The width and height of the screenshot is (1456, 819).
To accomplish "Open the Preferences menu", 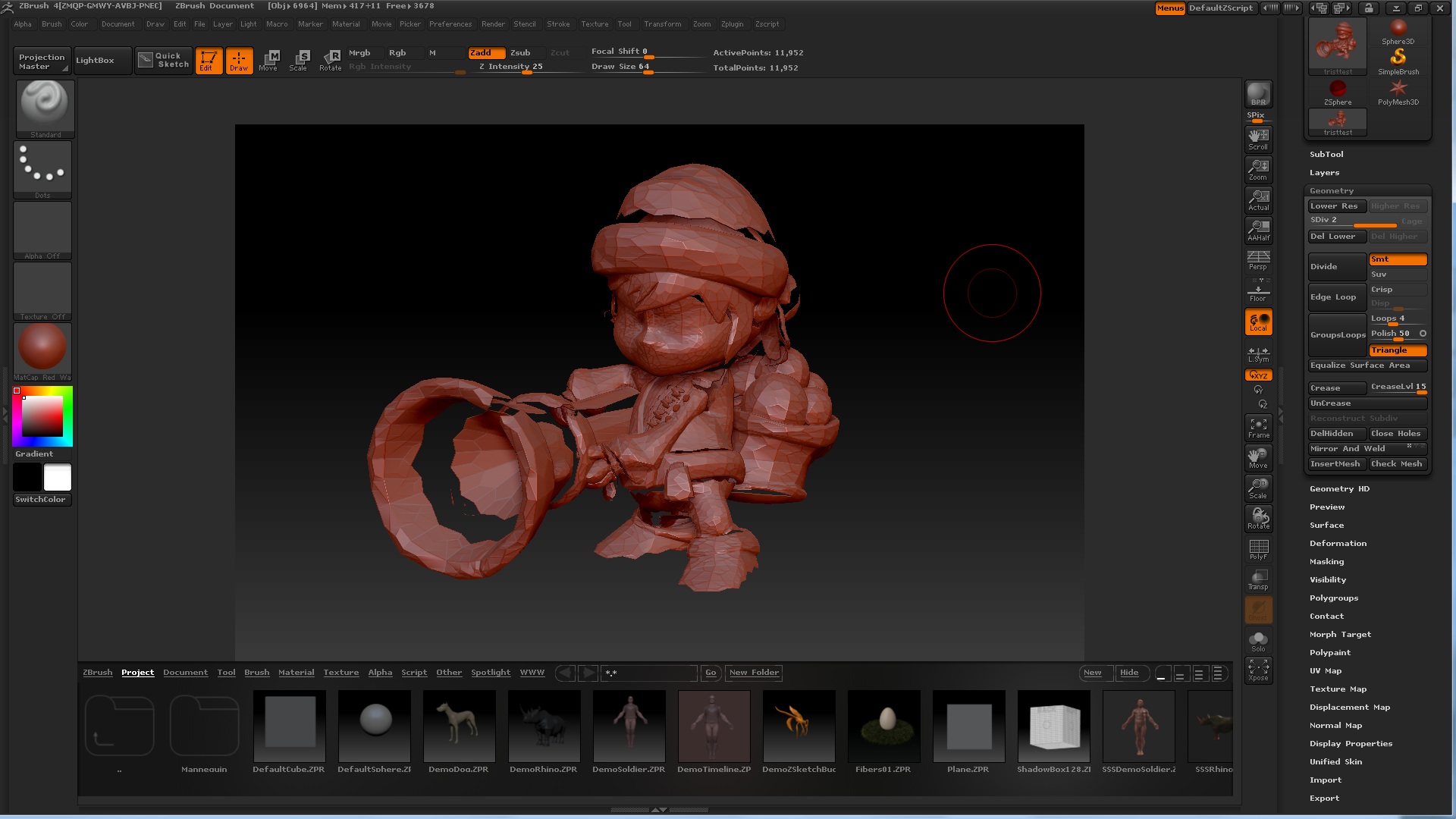I will pyautogui.click(x=450, y=24).
